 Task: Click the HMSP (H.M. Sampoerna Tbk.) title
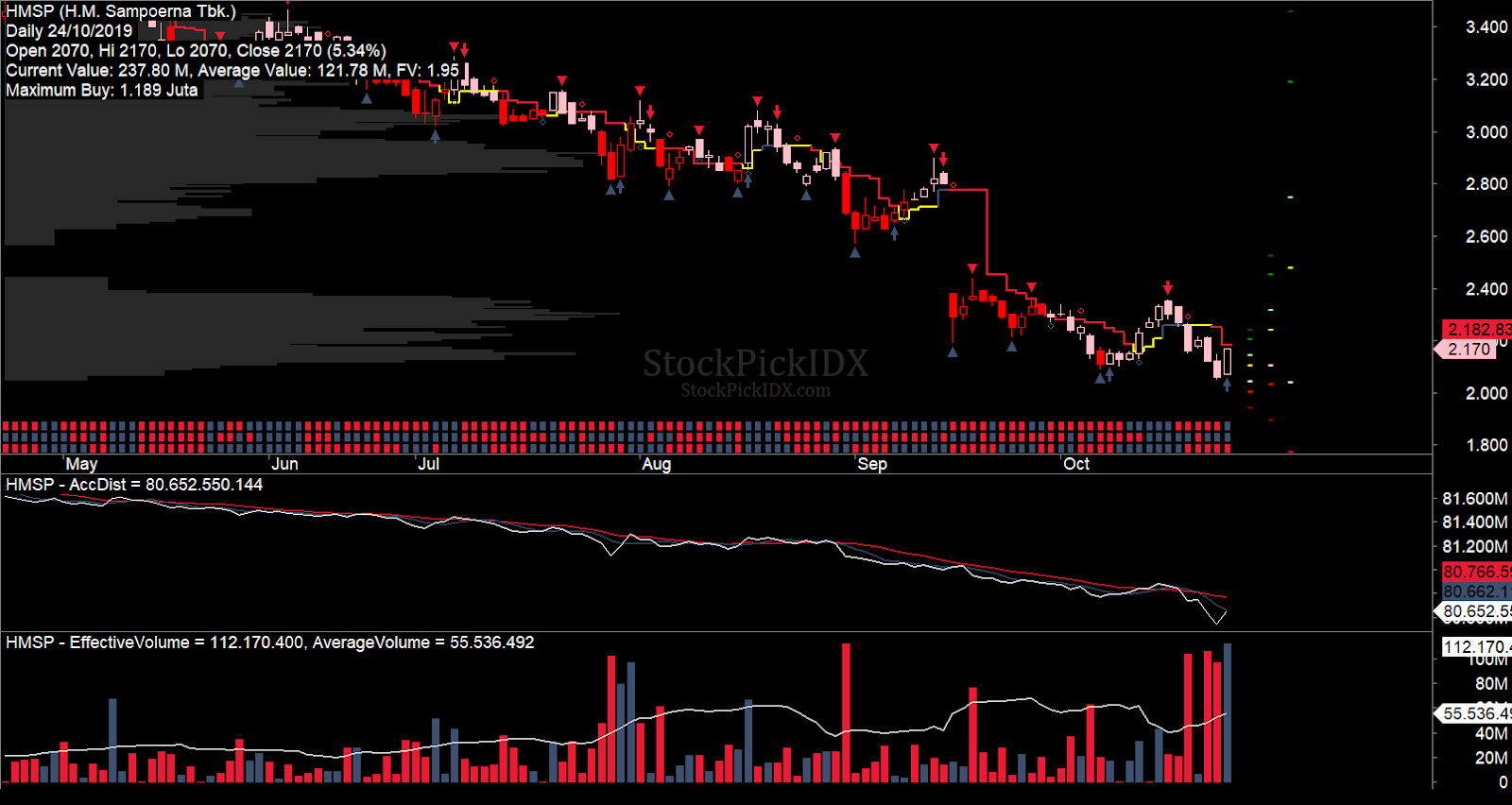tap(121, 11)
